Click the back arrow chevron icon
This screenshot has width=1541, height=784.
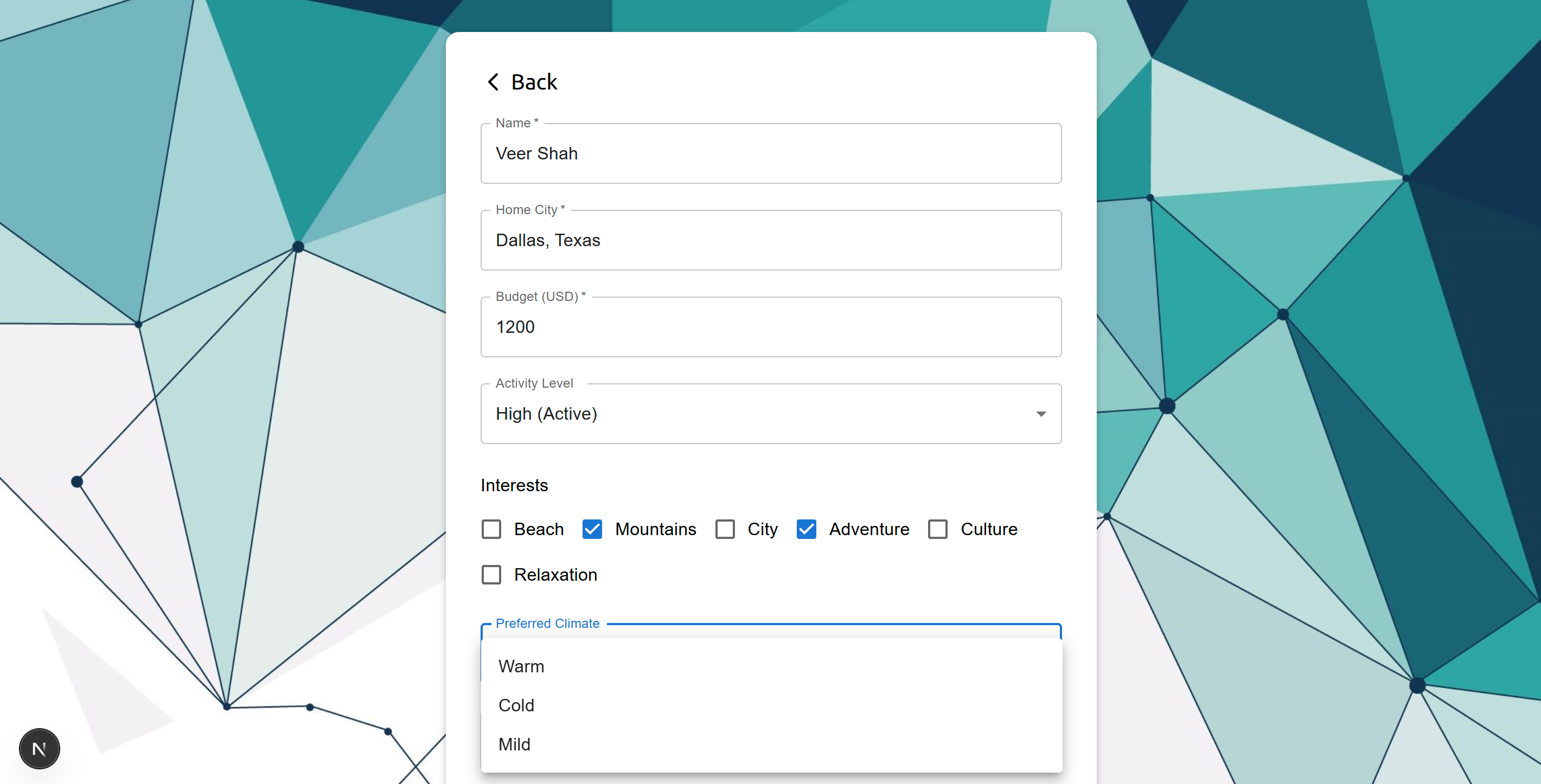(x=493, y=82)
